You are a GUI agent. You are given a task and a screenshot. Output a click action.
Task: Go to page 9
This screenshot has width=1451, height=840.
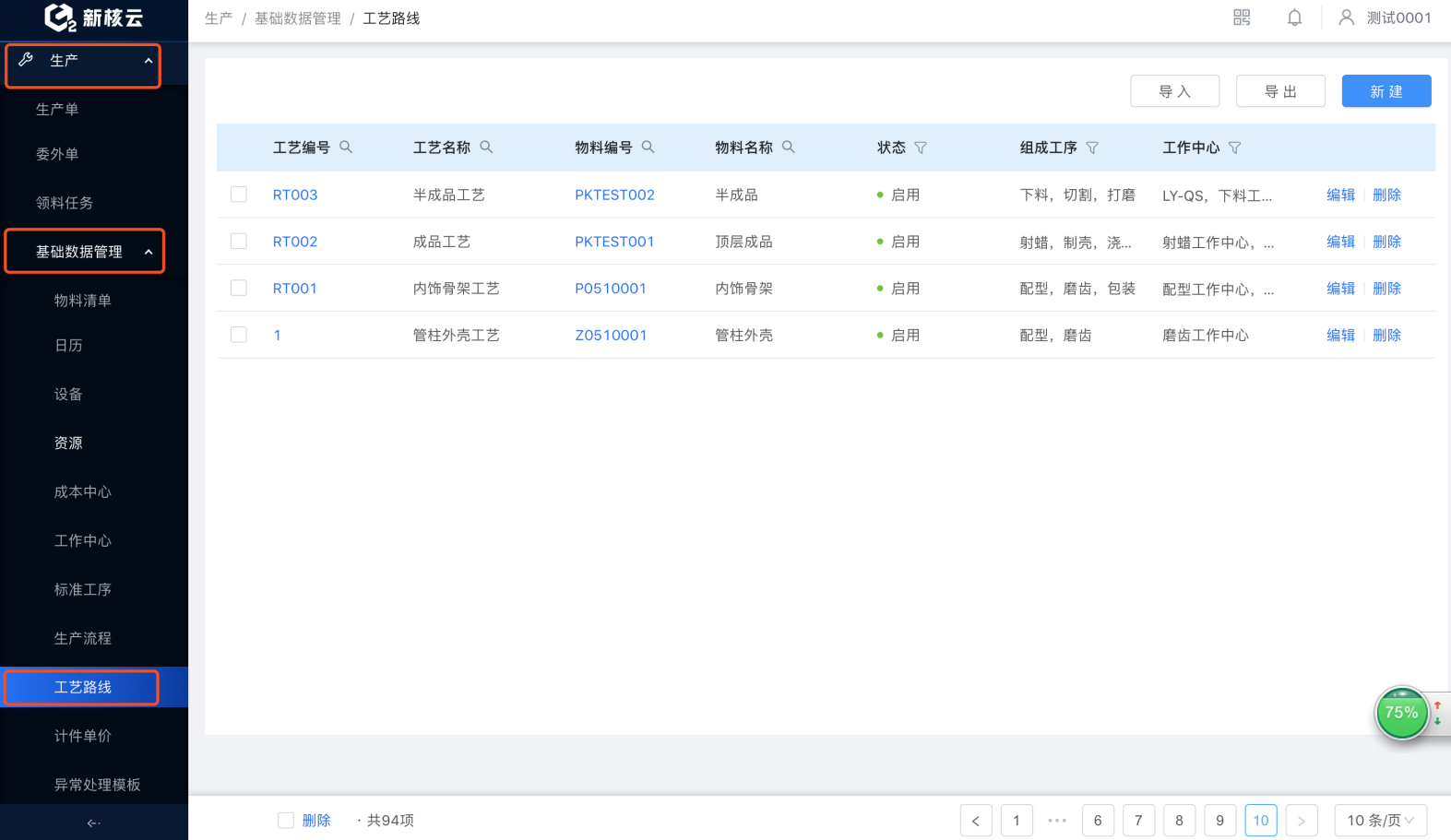[1219, 821]
